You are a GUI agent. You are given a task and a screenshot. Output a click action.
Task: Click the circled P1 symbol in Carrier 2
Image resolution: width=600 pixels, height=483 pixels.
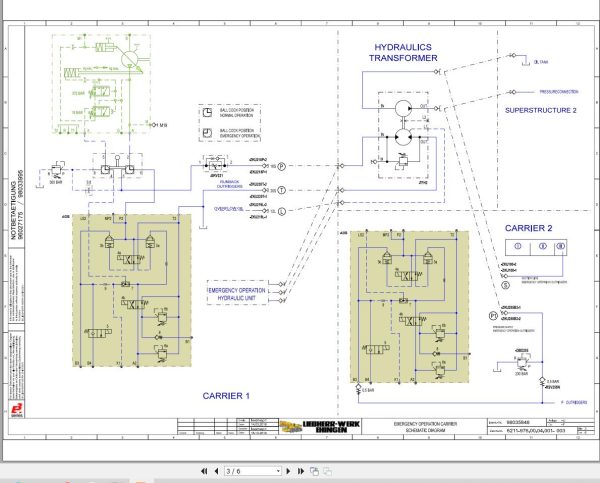[494, 316]
